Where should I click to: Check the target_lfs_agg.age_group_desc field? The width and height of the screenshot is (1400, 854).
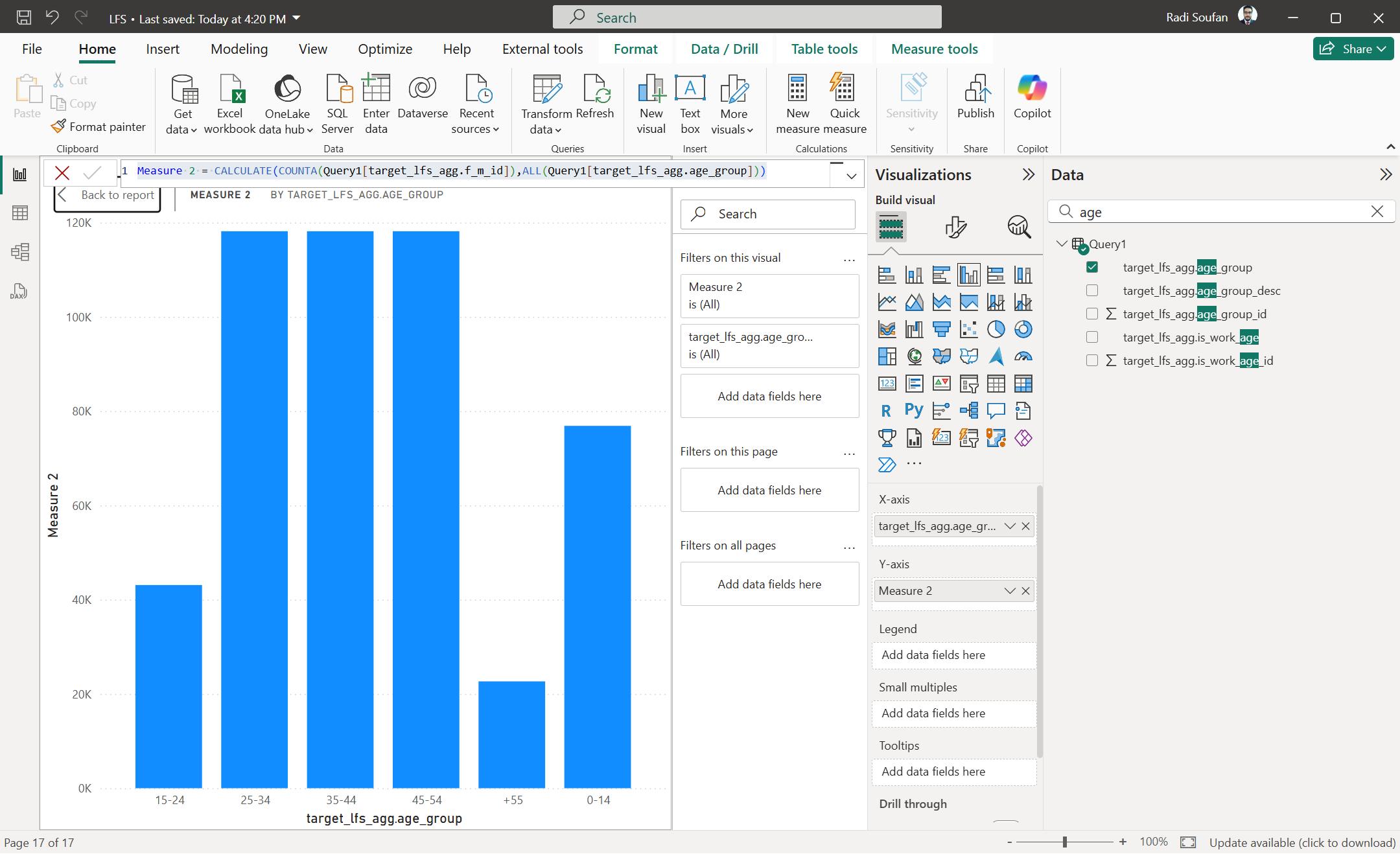coord(1092,290)
